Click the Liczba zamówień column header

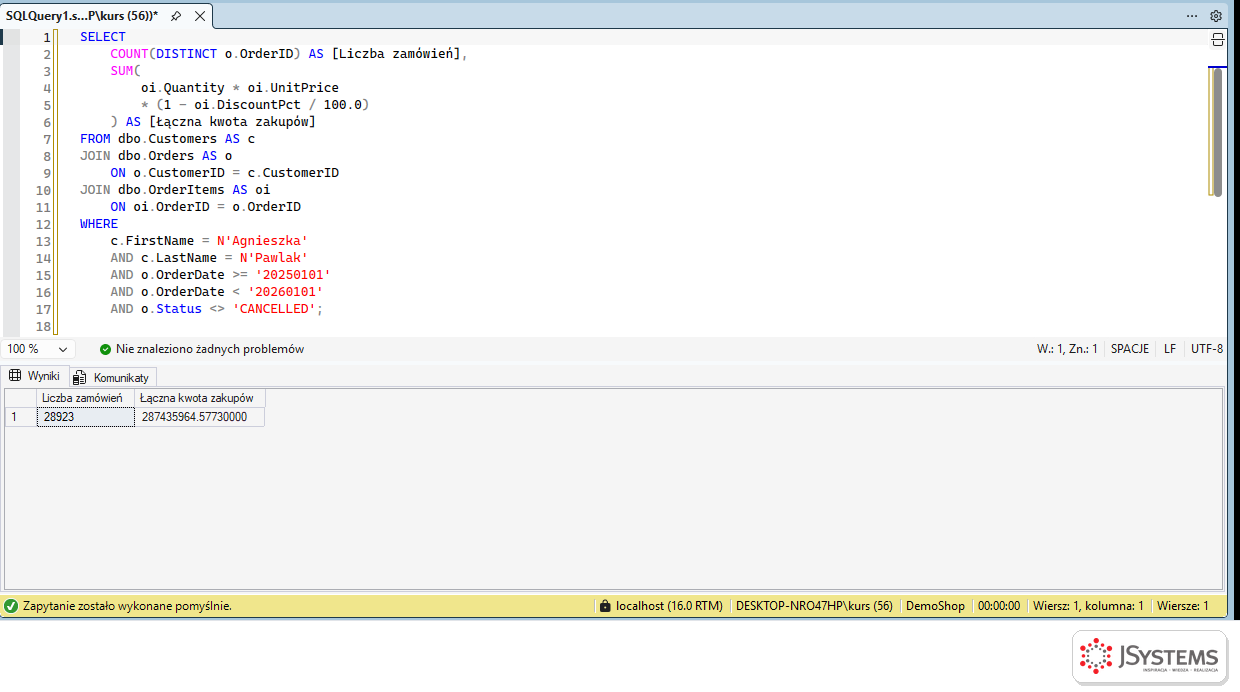[x=85, y=398]
